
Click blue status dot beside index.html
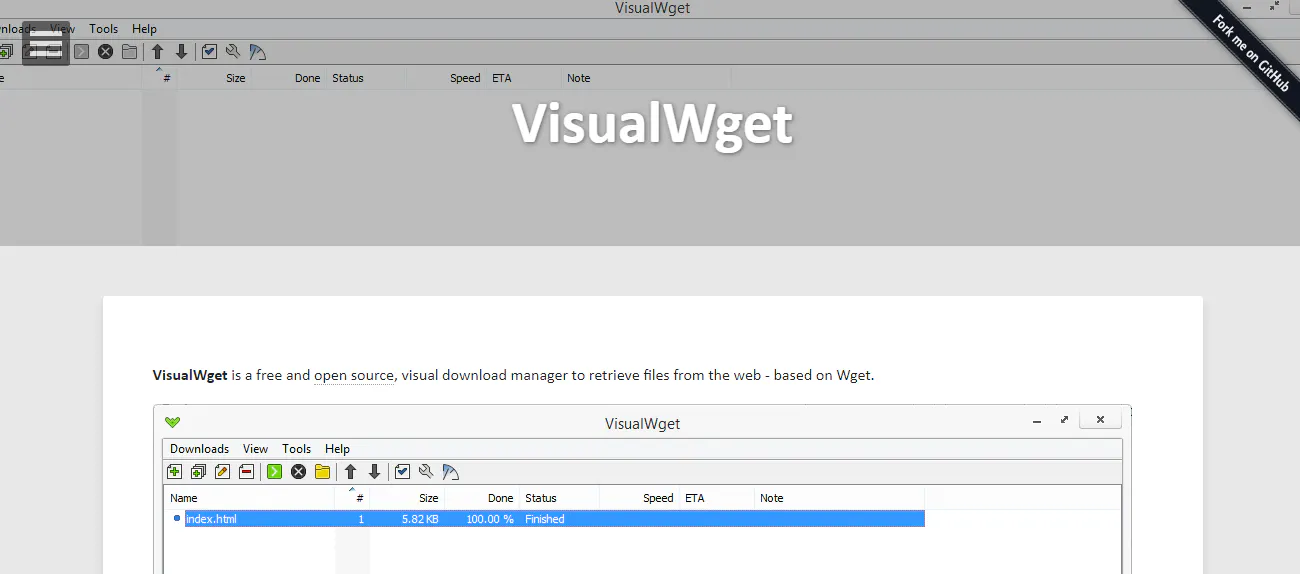[177, 518]
